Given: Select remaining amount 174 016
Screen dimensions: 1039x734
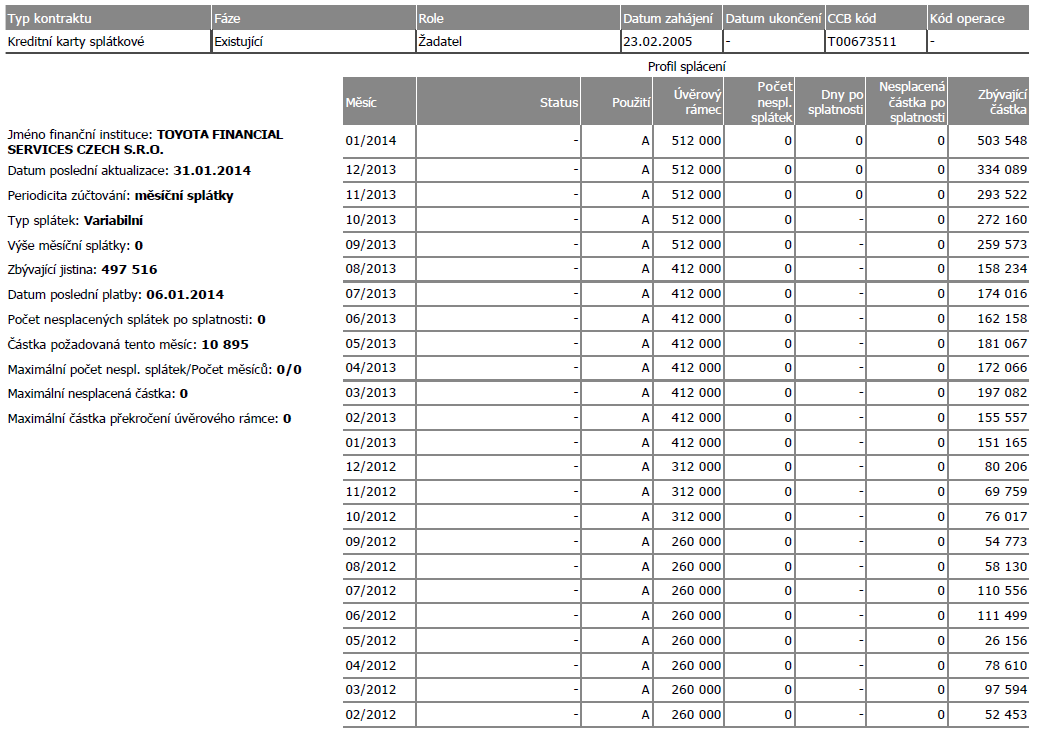Looking at the screenshot, I should point(989,293).
